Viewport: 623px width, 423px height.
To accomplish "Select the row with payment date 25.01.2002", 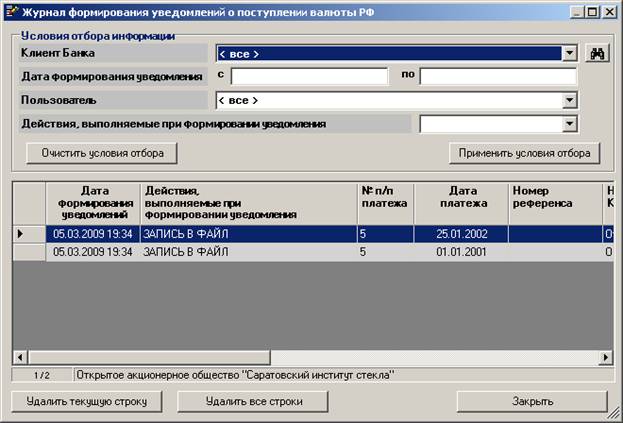I will 461,233.
